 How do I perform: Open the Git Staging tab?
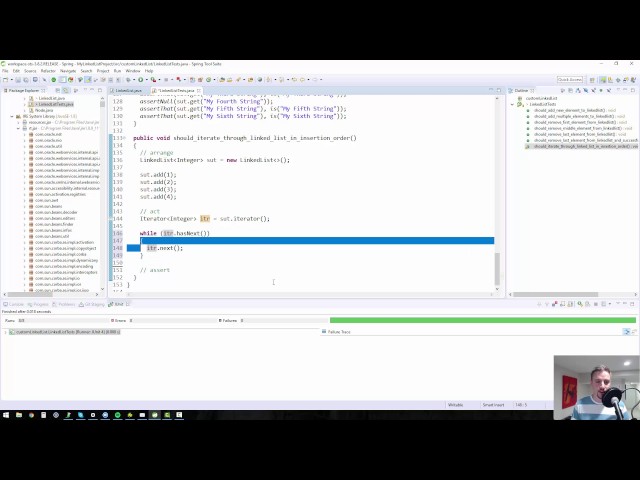[92, 304]
